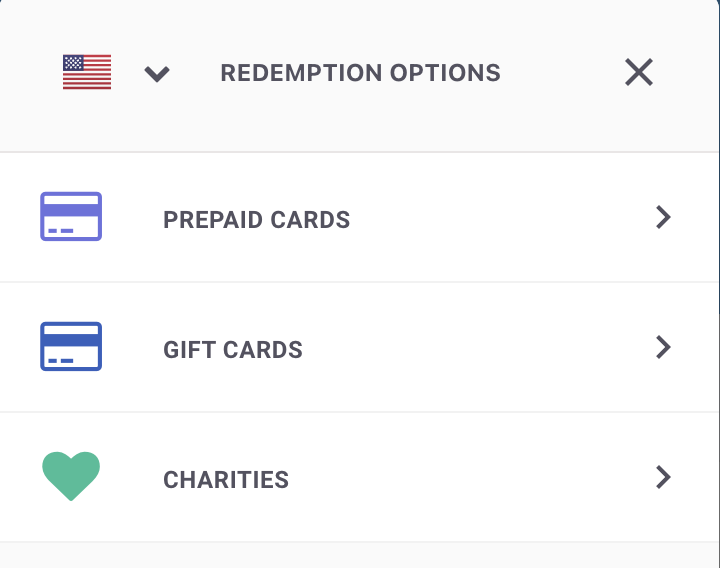Expand Charities using its right arrow
Viewport: 720px width, 568px height.
point(664,477)
